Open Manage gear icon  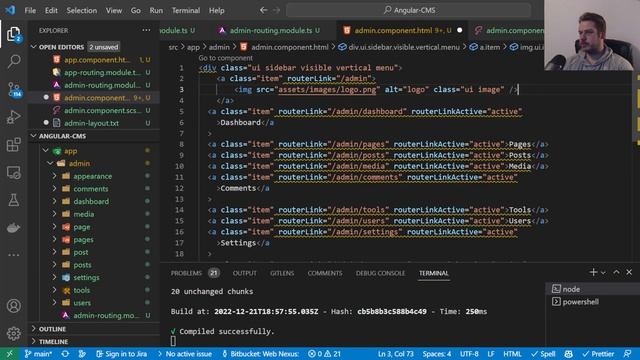(13, 333)
